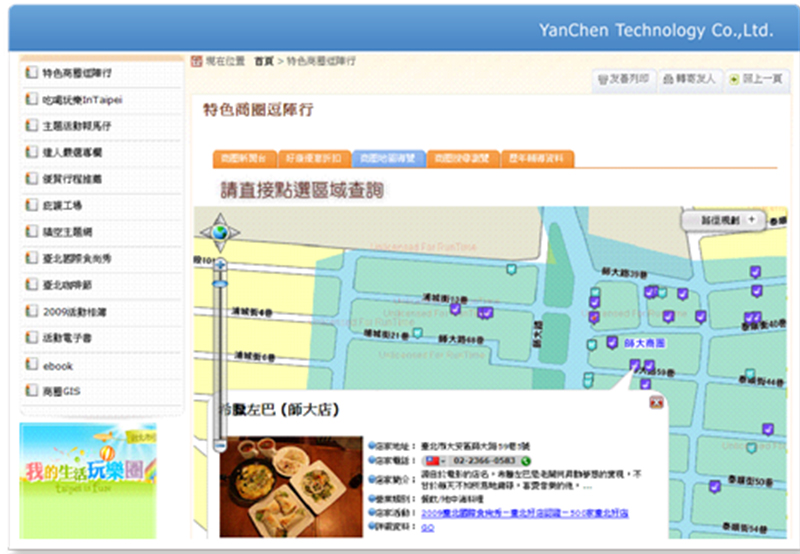Click the map pan compass control
Screen dimensions: 800x554
click(220, 233)
